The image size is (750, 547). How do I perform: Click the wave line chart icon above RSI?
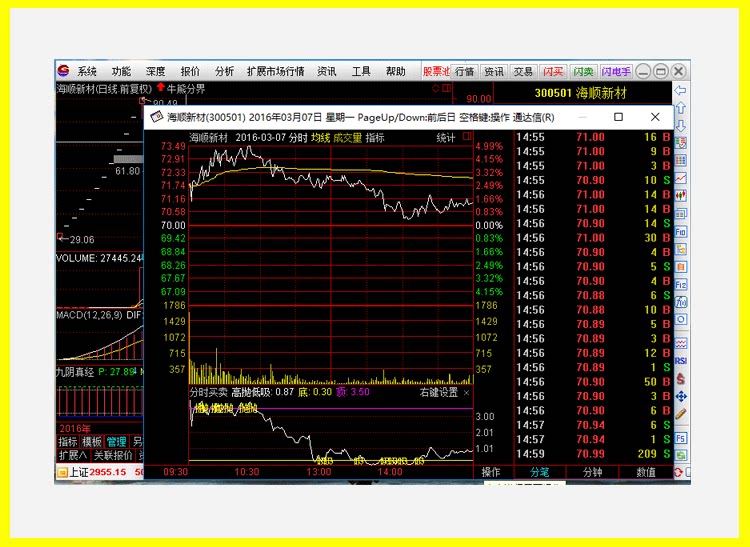click(681, 343)
